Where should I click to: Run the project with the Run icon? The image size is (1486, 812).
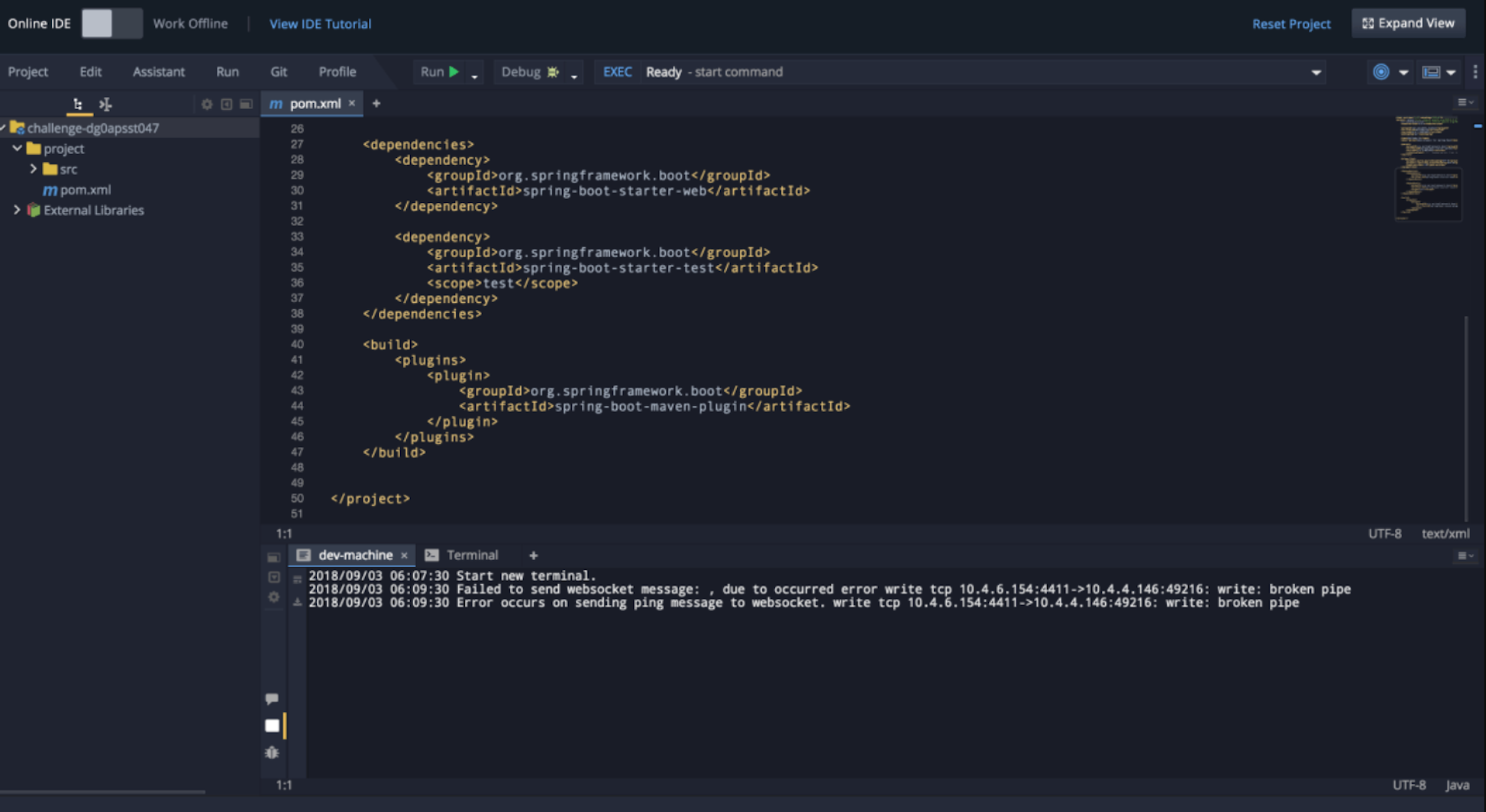click(454, 71)
